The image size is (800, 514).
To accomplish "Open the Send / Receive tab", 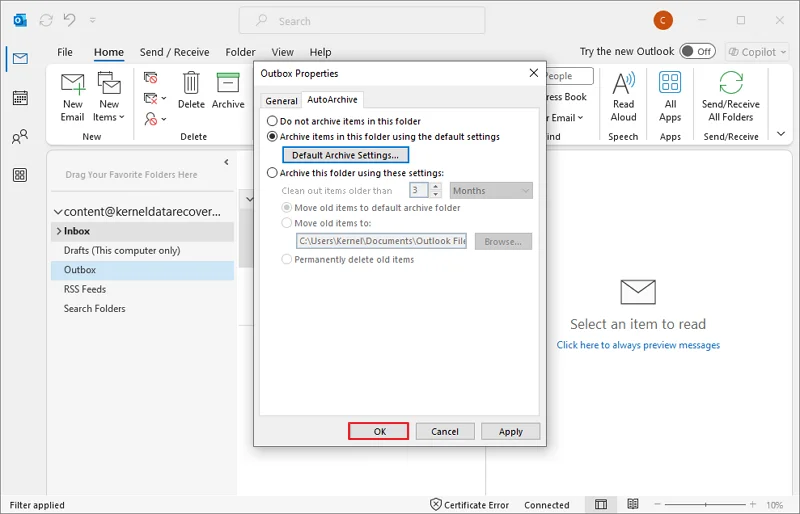I will 174,52.
